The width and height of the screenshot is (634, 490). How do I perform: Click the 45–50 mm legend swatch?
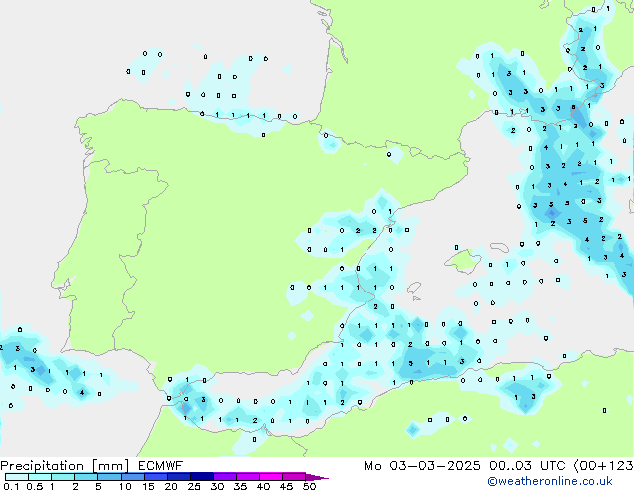(294, 477)
